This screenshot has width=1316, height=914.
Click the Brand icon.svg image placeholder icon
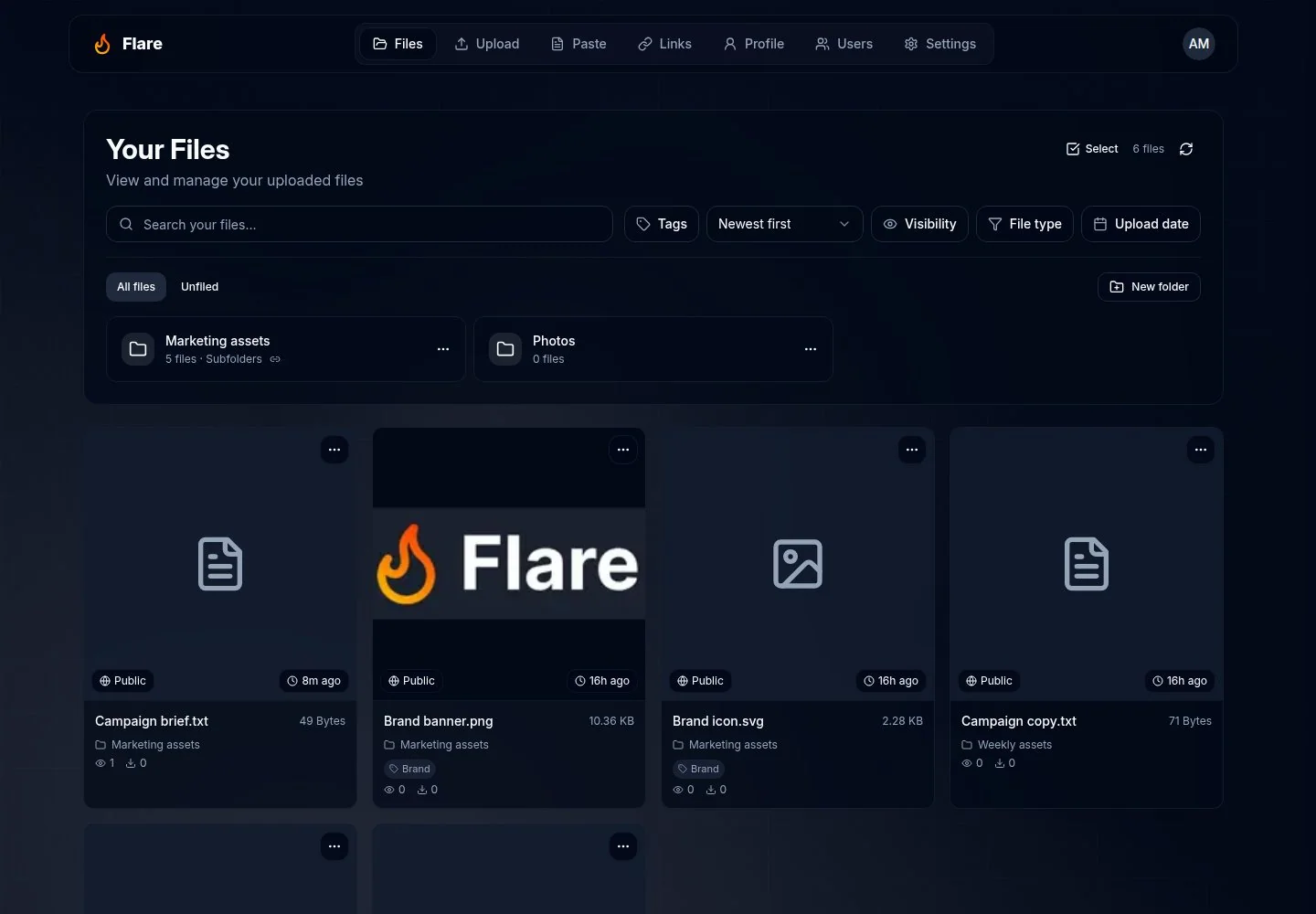[798, 564]
